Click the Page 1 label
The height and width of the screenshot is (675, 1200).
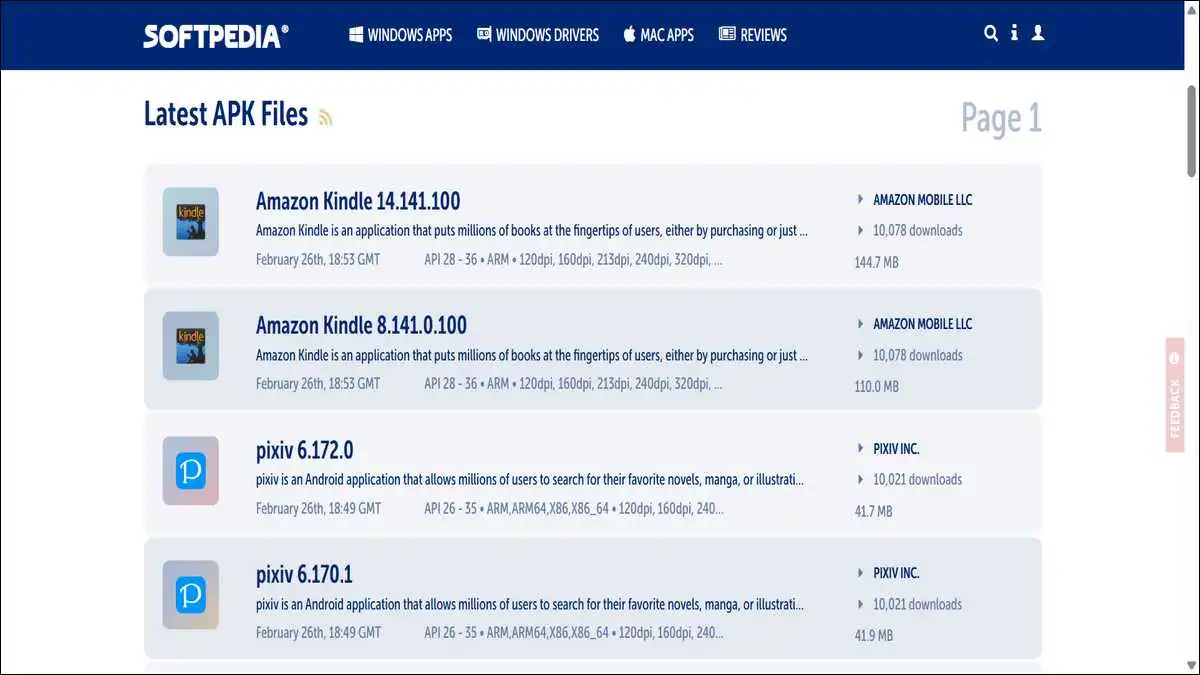pyautogui.click(x=1001, y=118)
